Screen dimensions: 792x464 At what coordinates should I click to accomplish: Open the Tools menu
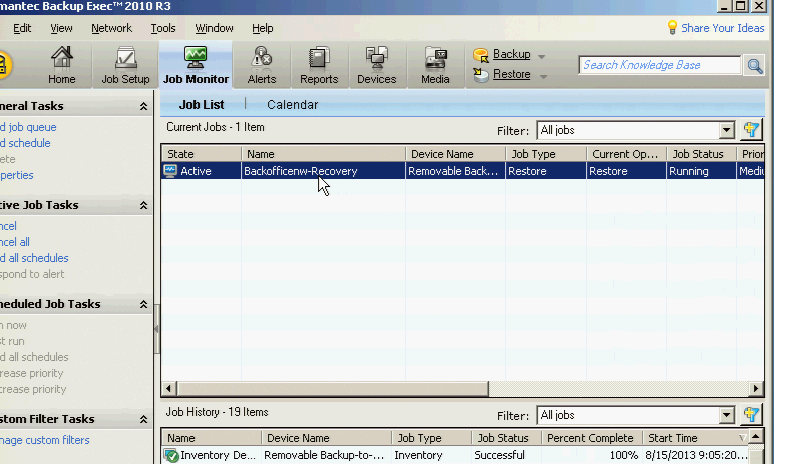[163, 28]
